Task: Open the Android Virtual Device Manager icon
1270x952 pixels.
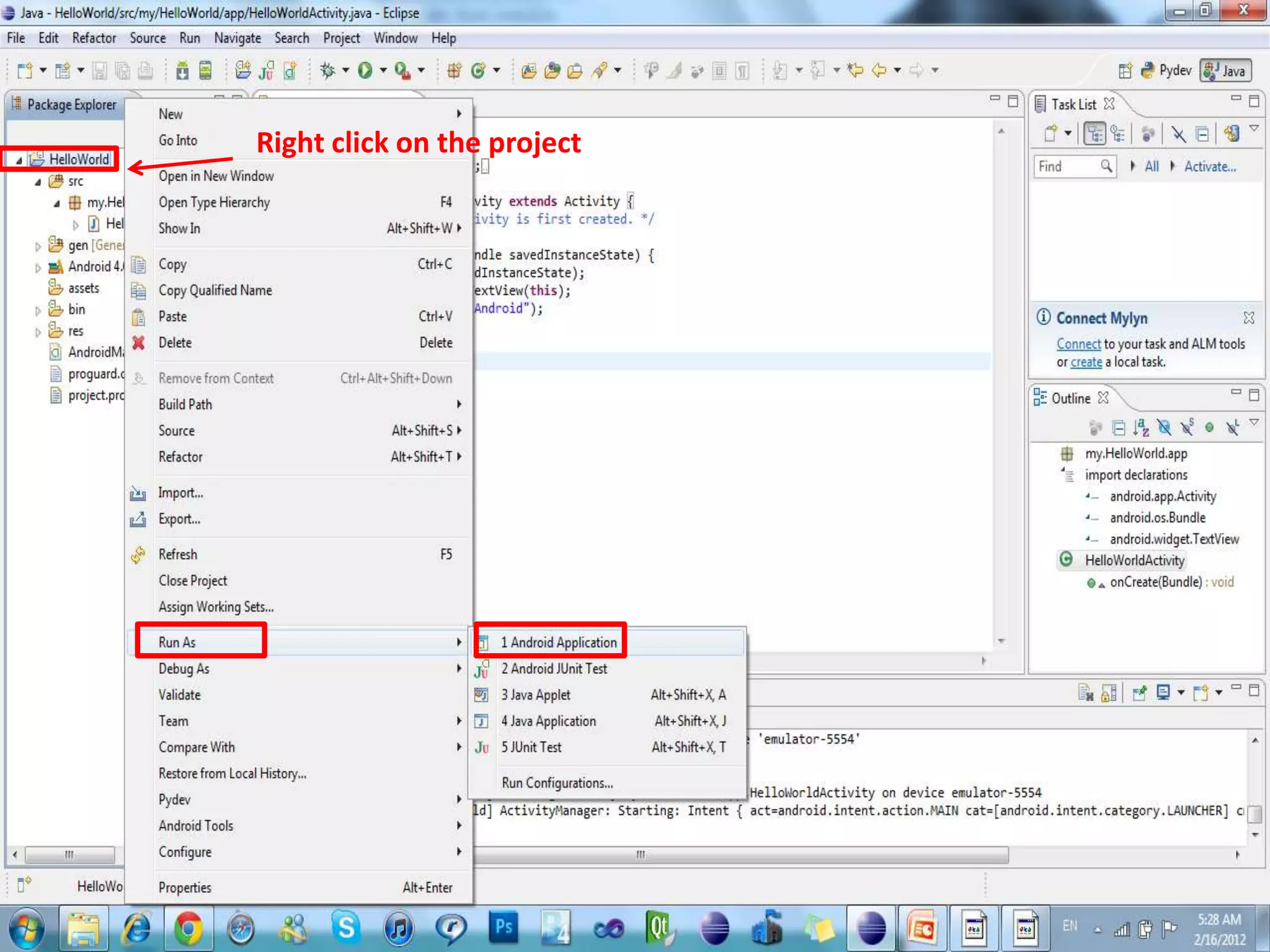Action: [205, 71]
